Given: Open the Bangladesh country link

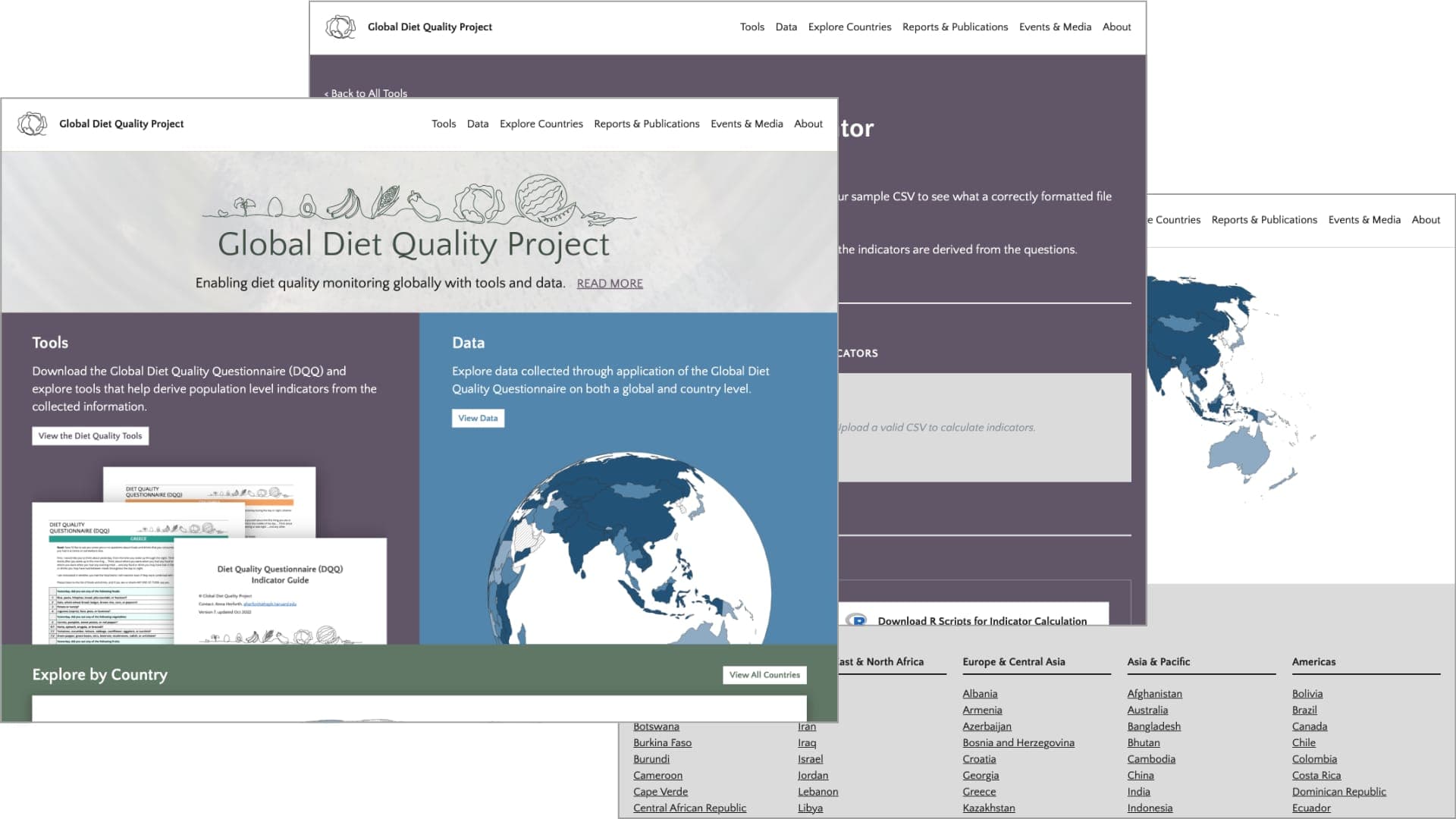Looking at the screenshot, I should (1153, 726).
